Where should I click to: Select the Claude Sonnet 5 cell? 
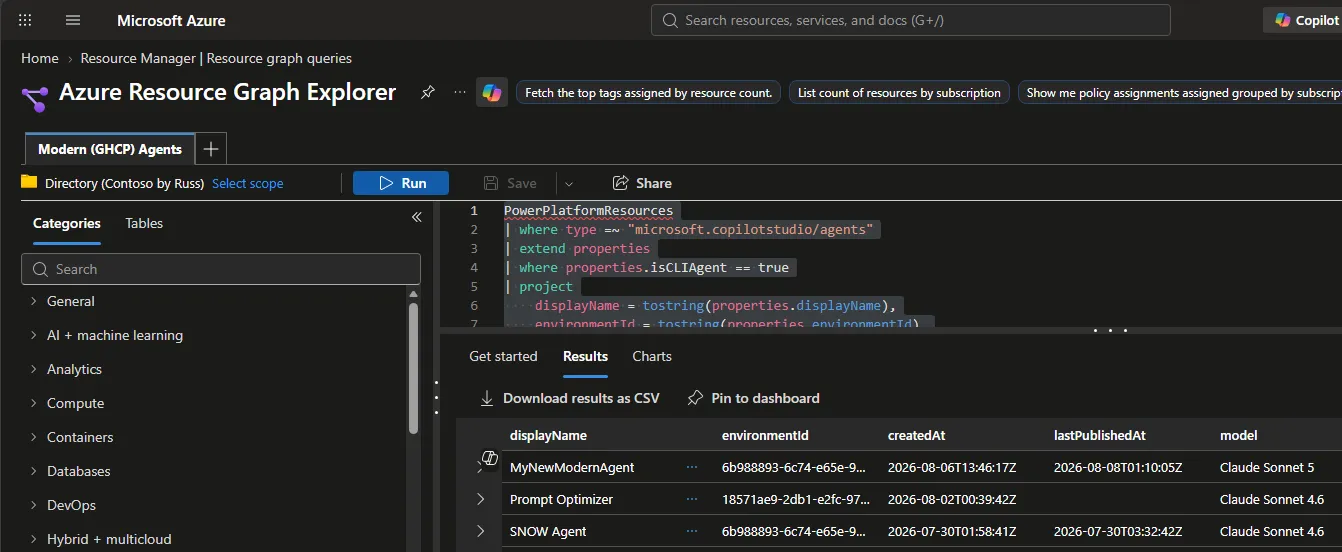(1267, 467)
